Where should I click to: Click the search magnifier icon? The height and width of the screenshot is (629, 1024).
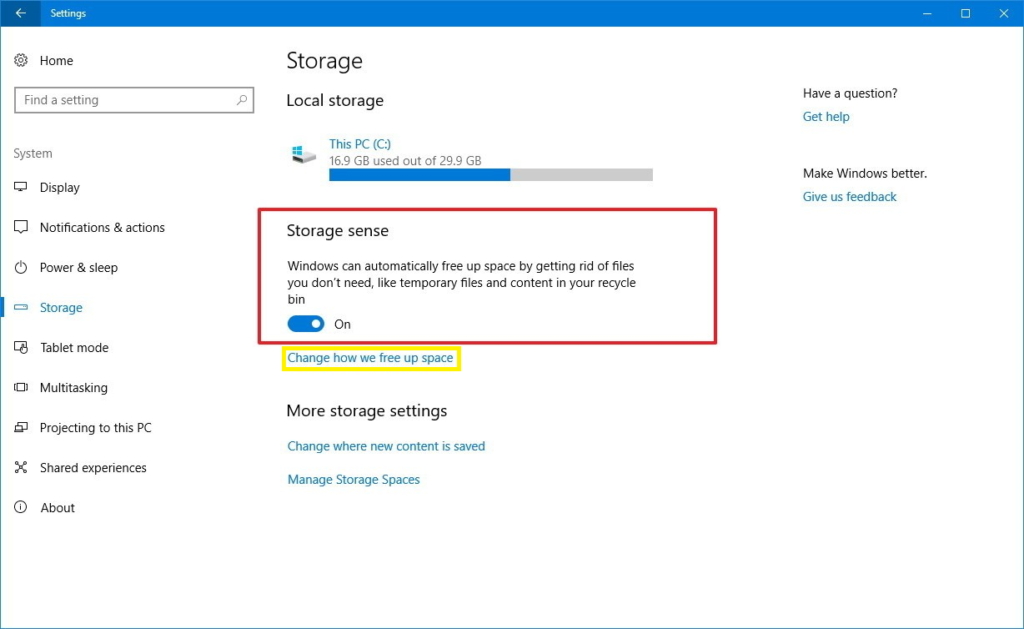pyautogui.click(x=242, y=100)
